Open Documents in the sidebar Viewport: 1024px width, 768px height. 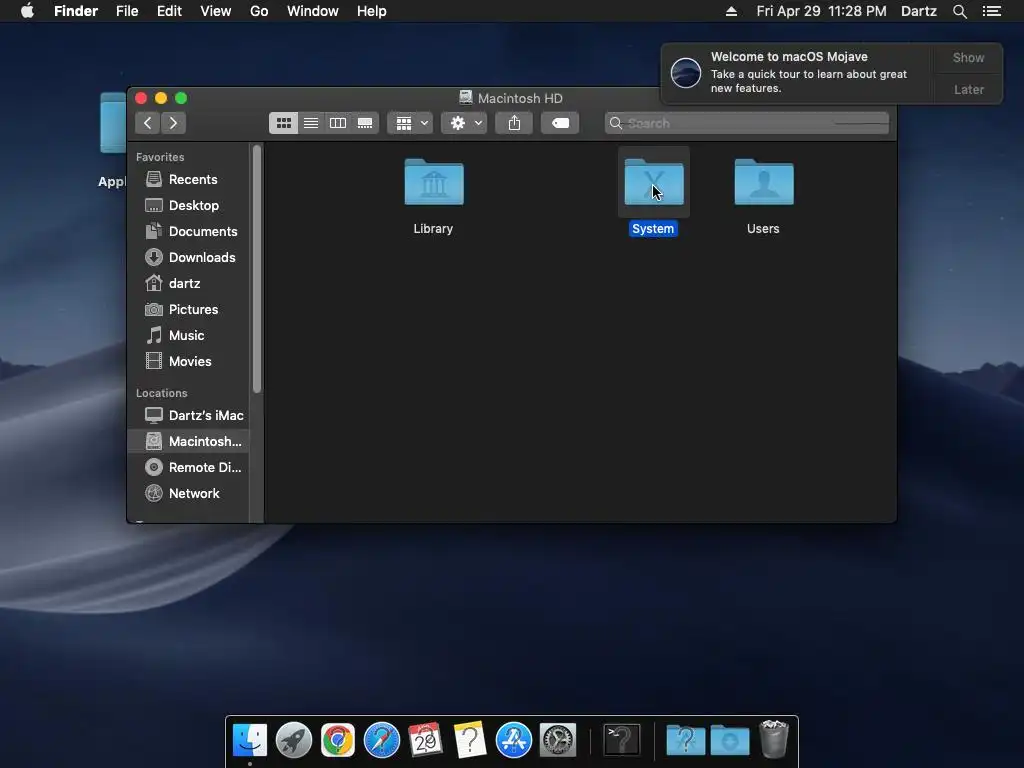pyautogui.click(x=189, y=231)
